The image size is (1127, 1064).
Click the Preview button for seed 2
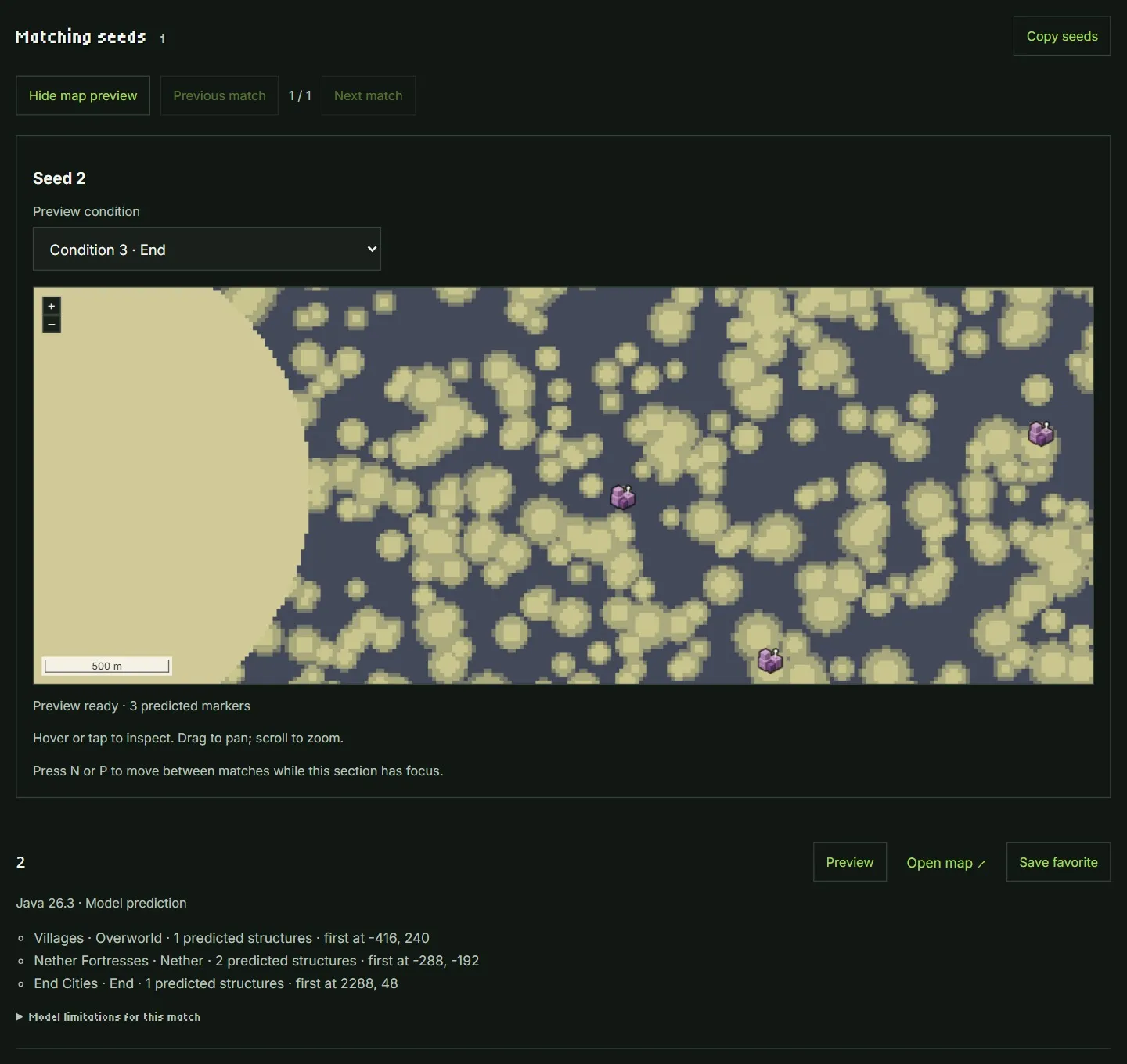click(x=850, y=862)
